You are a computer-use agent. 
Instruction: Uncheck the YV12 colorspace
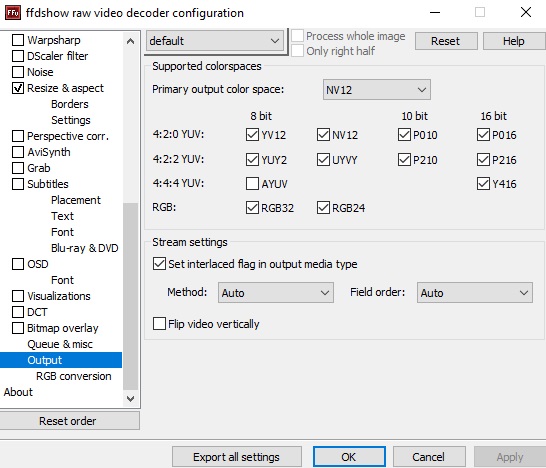click(252, 134)
